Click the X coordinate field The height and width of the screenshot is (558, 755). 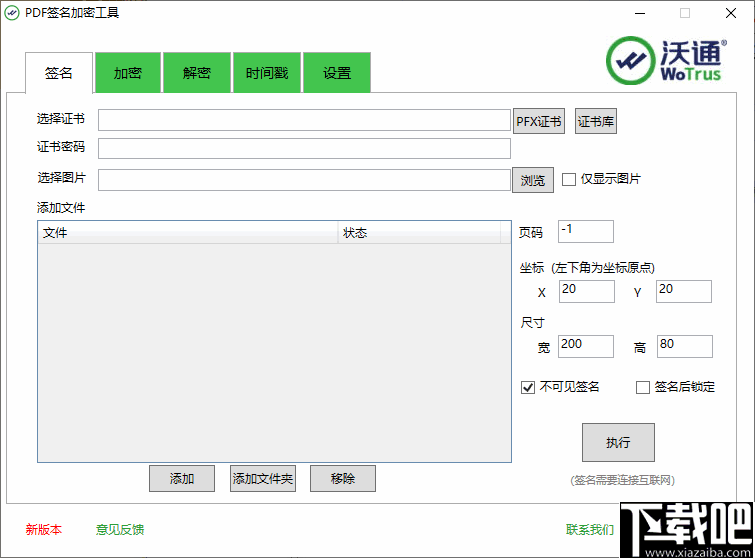pos(586,291)
